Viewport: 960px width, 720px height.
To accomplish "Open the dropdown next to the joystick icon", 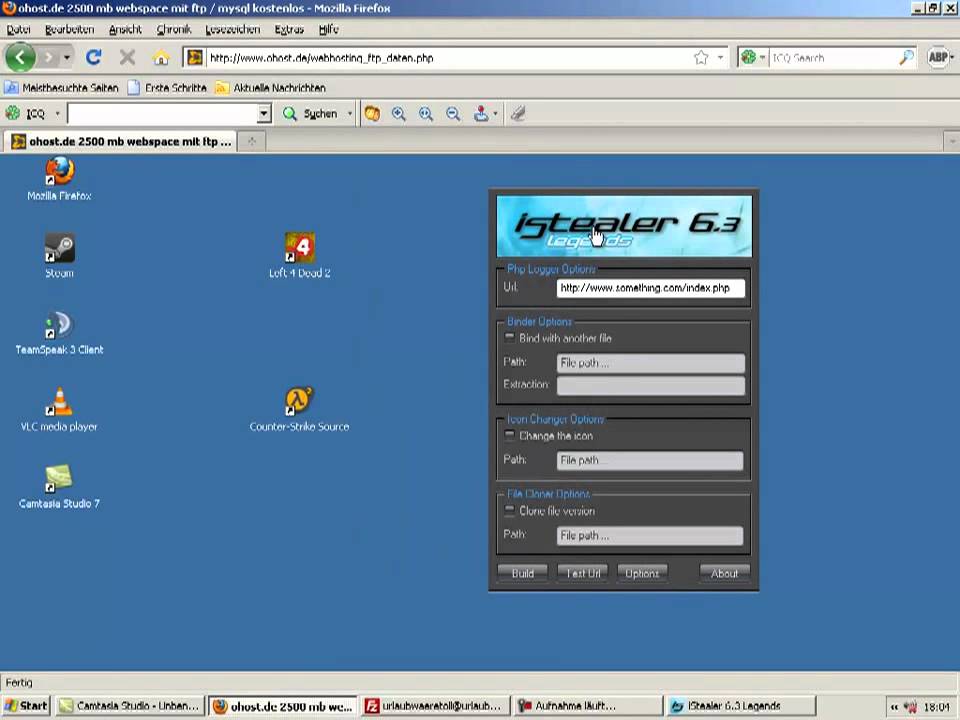I will 495,113.
